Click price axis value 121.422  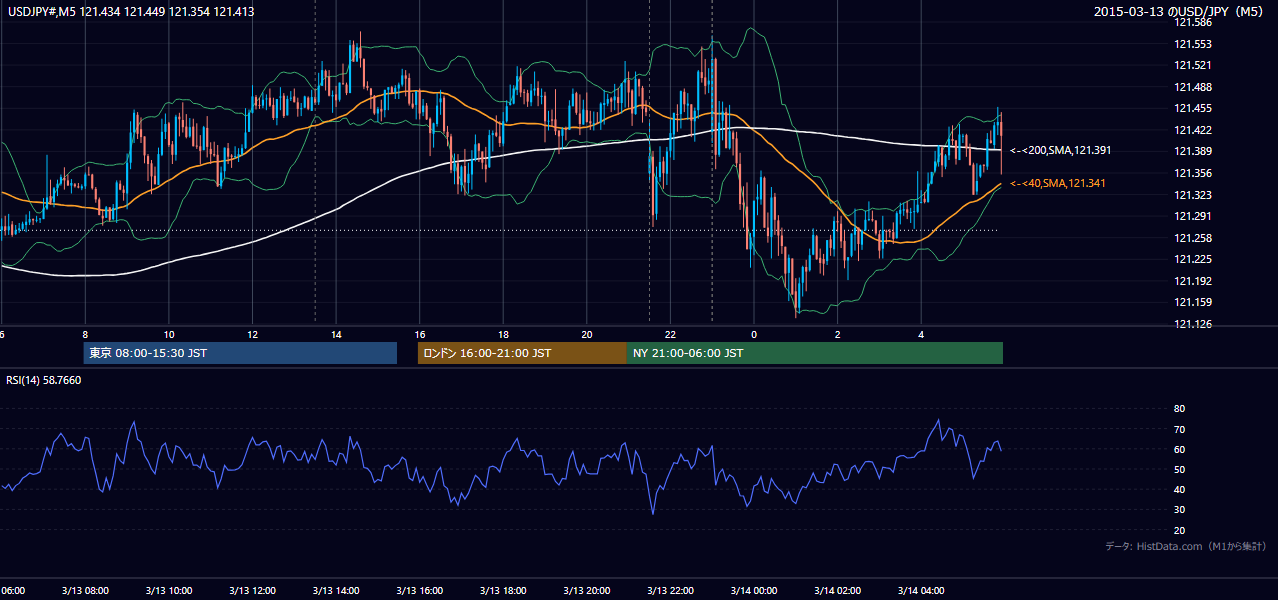pyautogui.click(x=1192, y=130)
